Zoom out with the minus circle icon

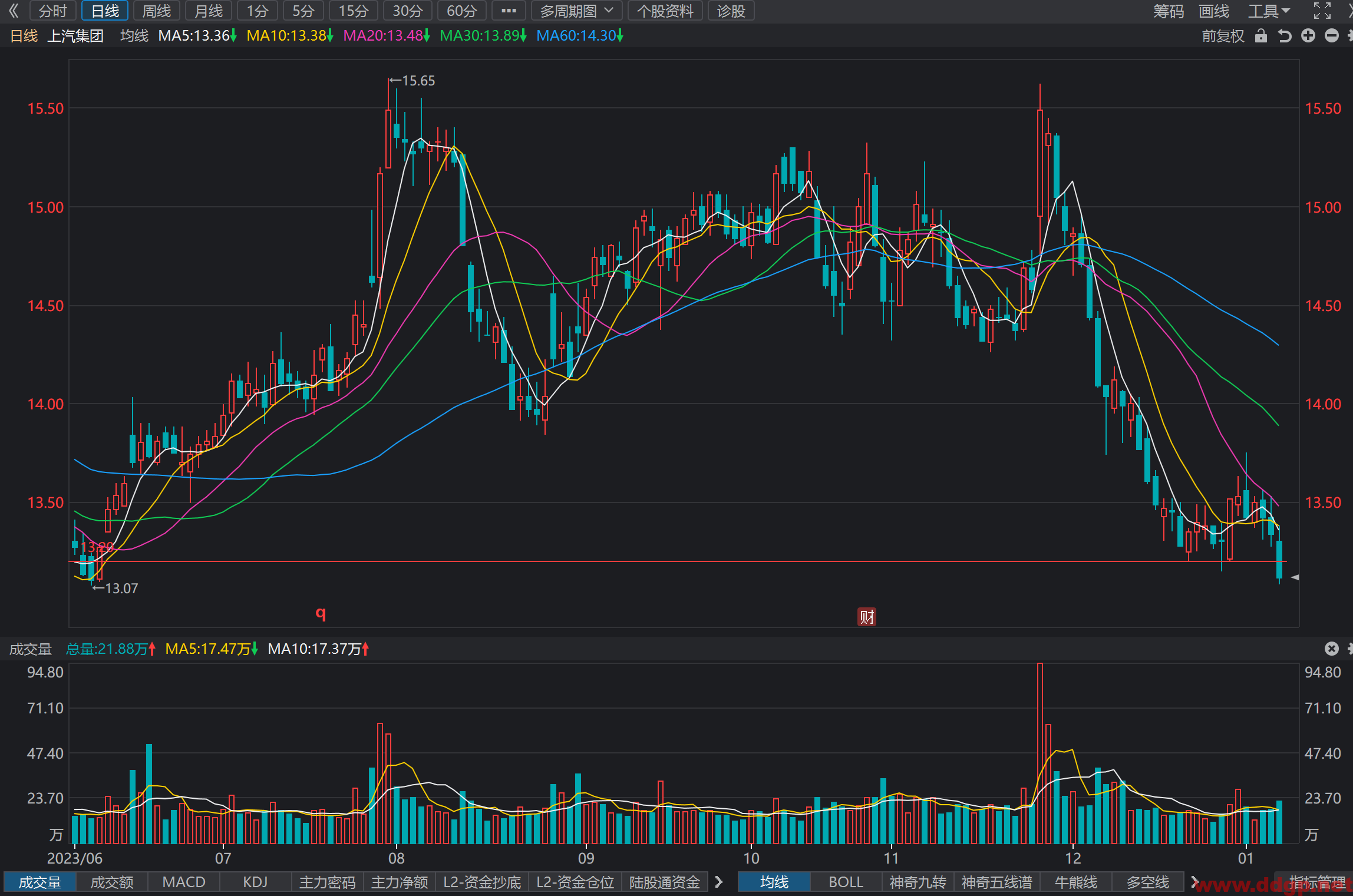tap(1332, 36)
